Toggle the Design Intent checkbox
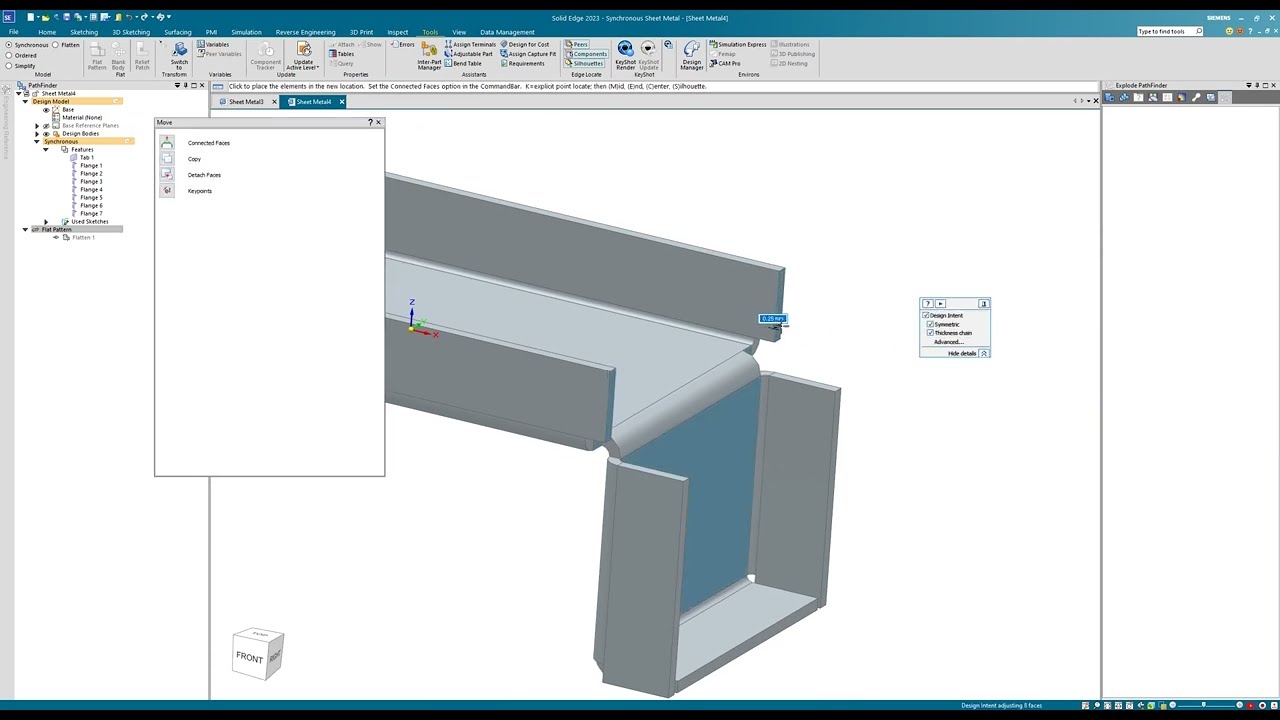 (926, 316)
